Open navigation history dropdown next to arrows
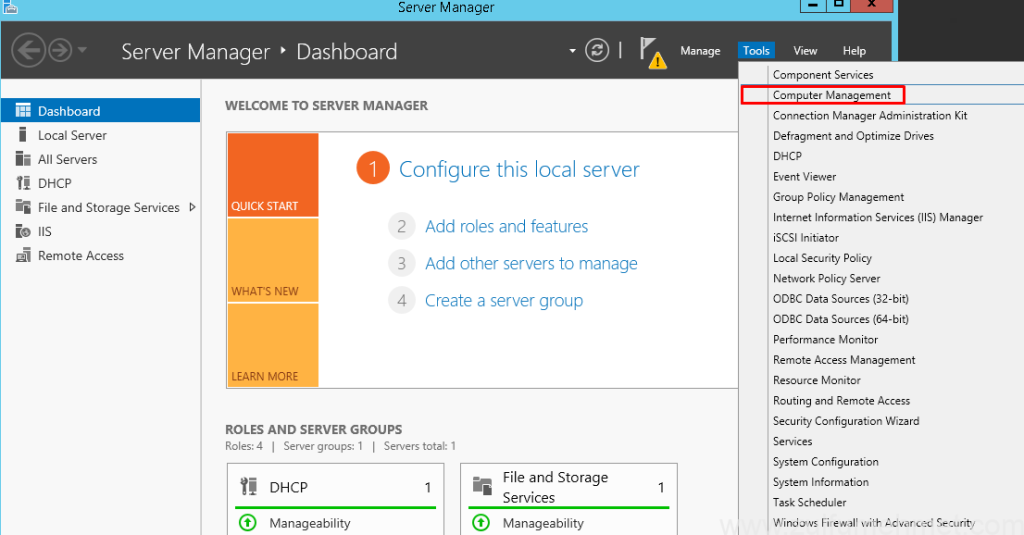 [82, 50]
